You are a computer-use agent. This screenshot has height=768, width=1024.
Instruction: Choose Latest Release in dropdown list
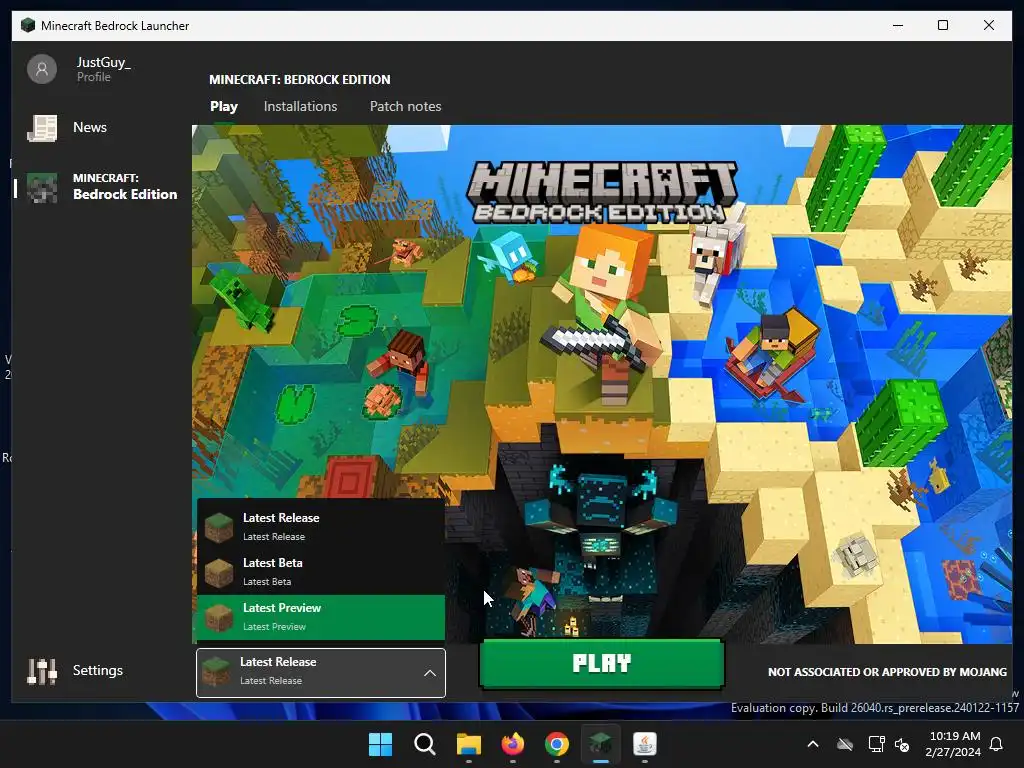point(321,527)
